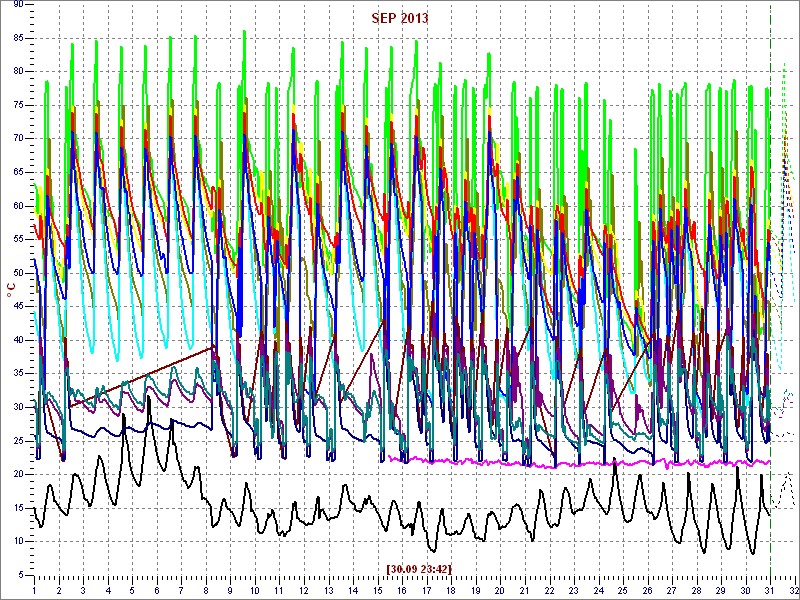Click day 16 on the date axis
The height and width of the screenshot is (600, 800).
click(x=402, y=590)
